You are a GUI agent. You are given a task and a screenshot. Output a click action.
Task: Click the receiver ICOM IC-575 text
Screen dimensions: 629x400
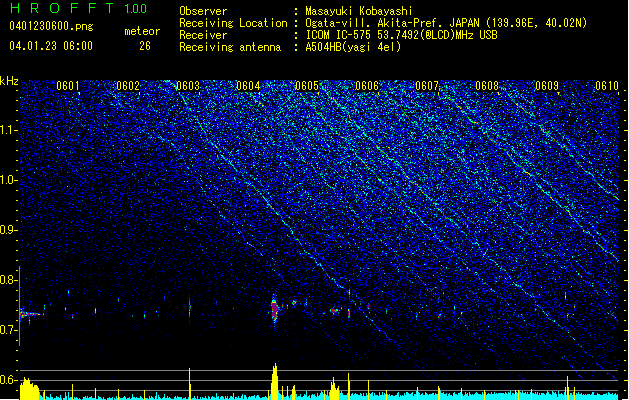coord(401,35)
